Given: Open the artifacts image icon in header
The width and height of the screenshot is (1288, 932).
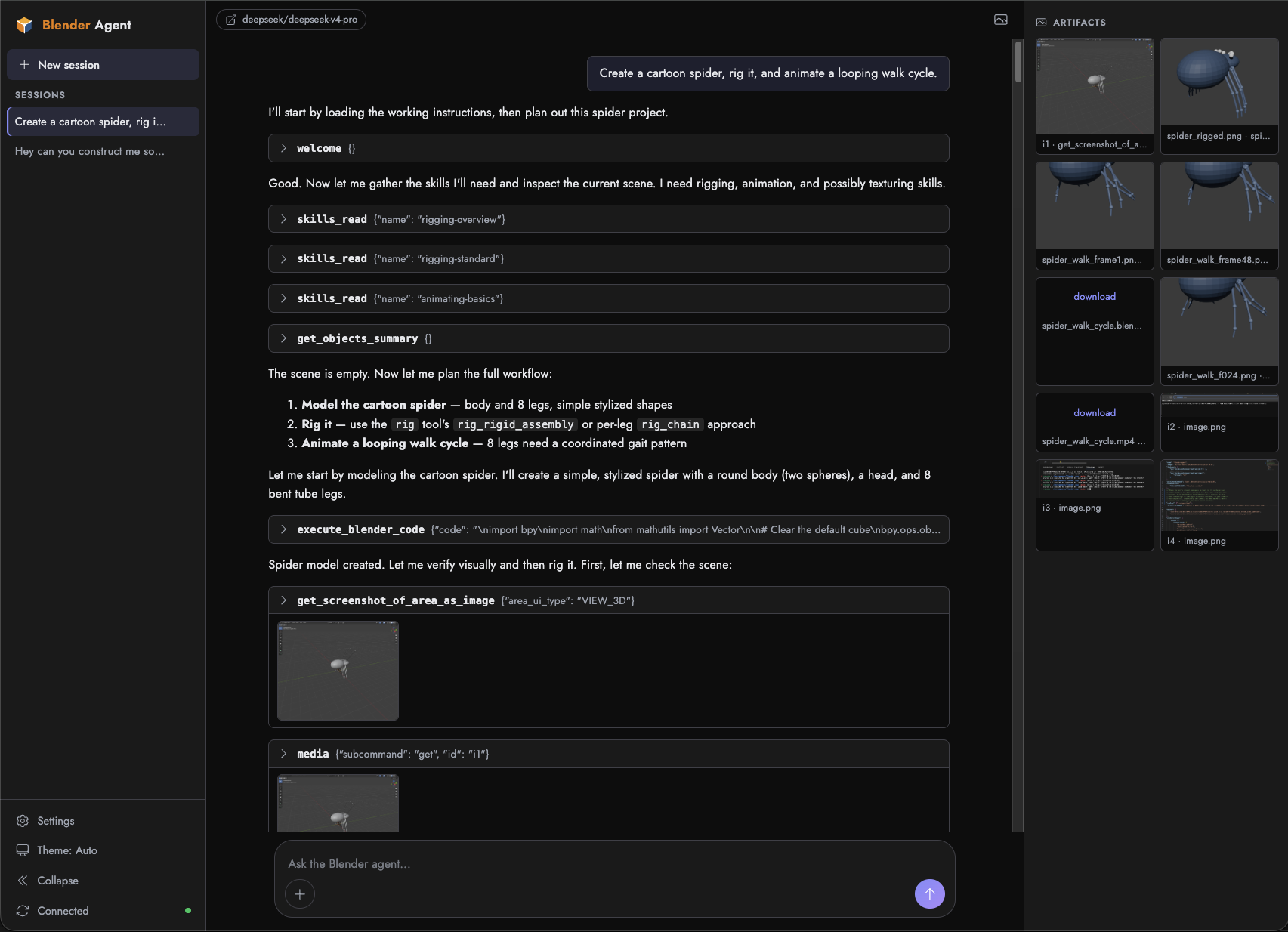Looking at the screenshot, I should (1001, 20).
